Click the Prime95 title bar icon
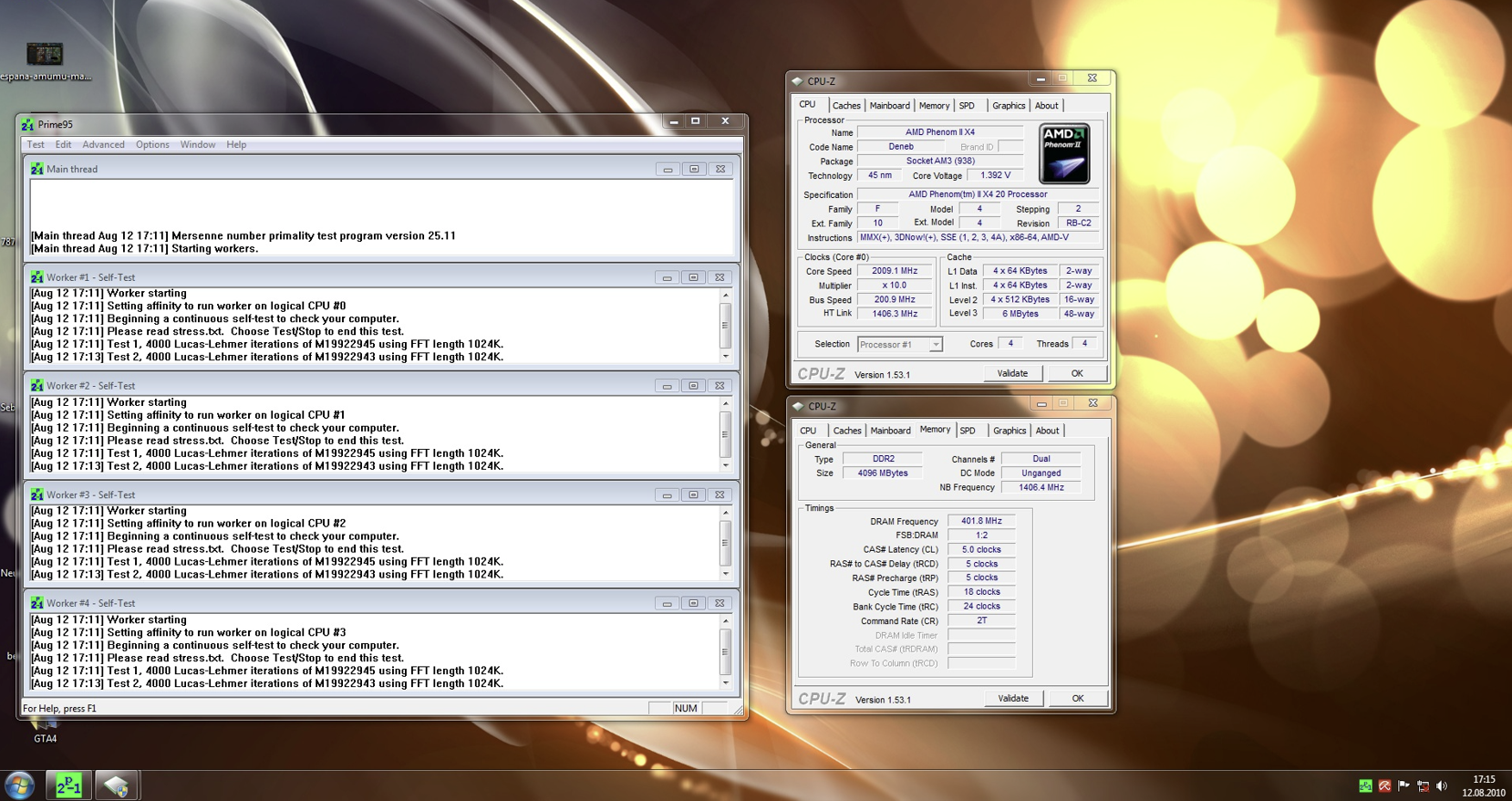 [27, 124]
